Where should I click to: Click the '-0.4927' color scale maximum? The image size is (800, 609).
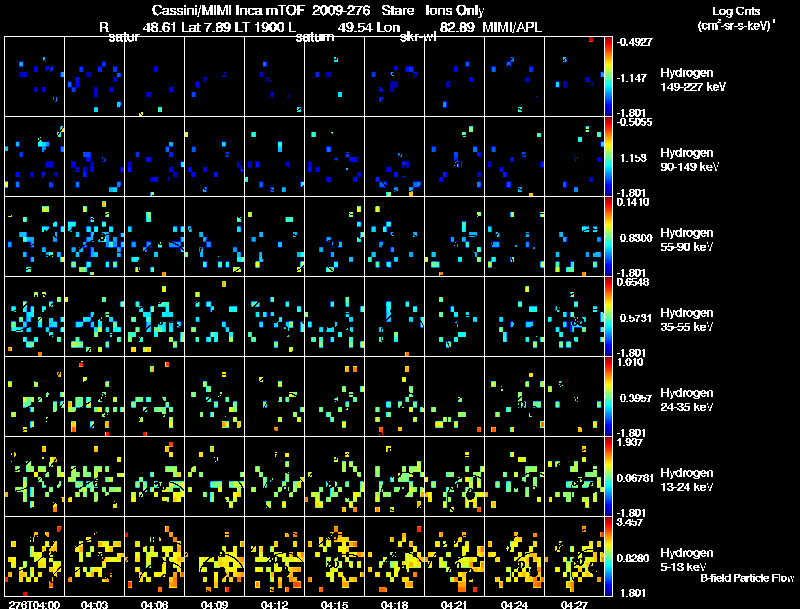[x=634, y=42]
